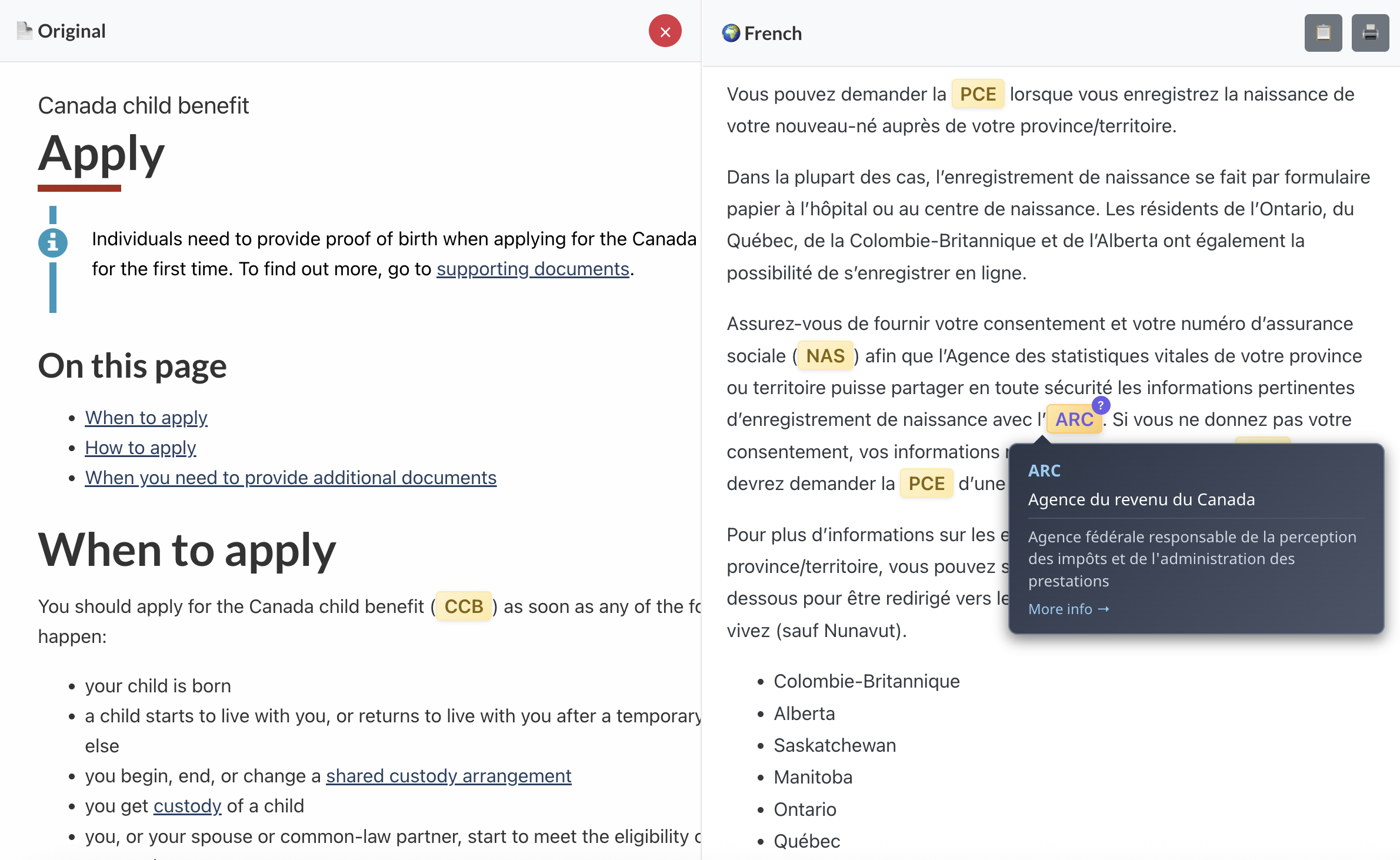Click the 'shared custody arrangement' link
The width and height of the screenshot is (1400, 860).
click(448, 776)
